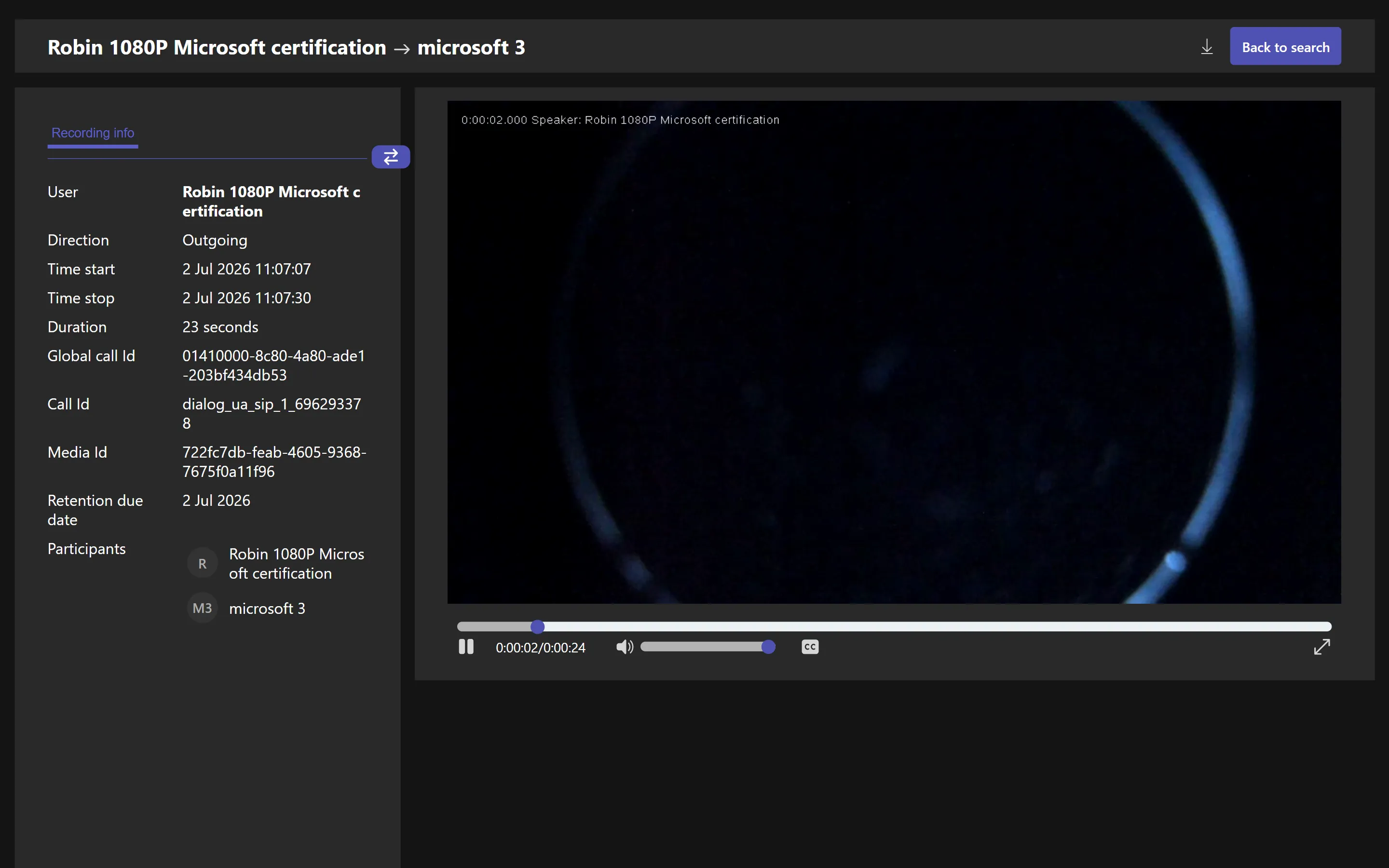Viewport: 1389px width, 868px height.
Task: Download the recording using the download icon
Action: (1207, 47)
